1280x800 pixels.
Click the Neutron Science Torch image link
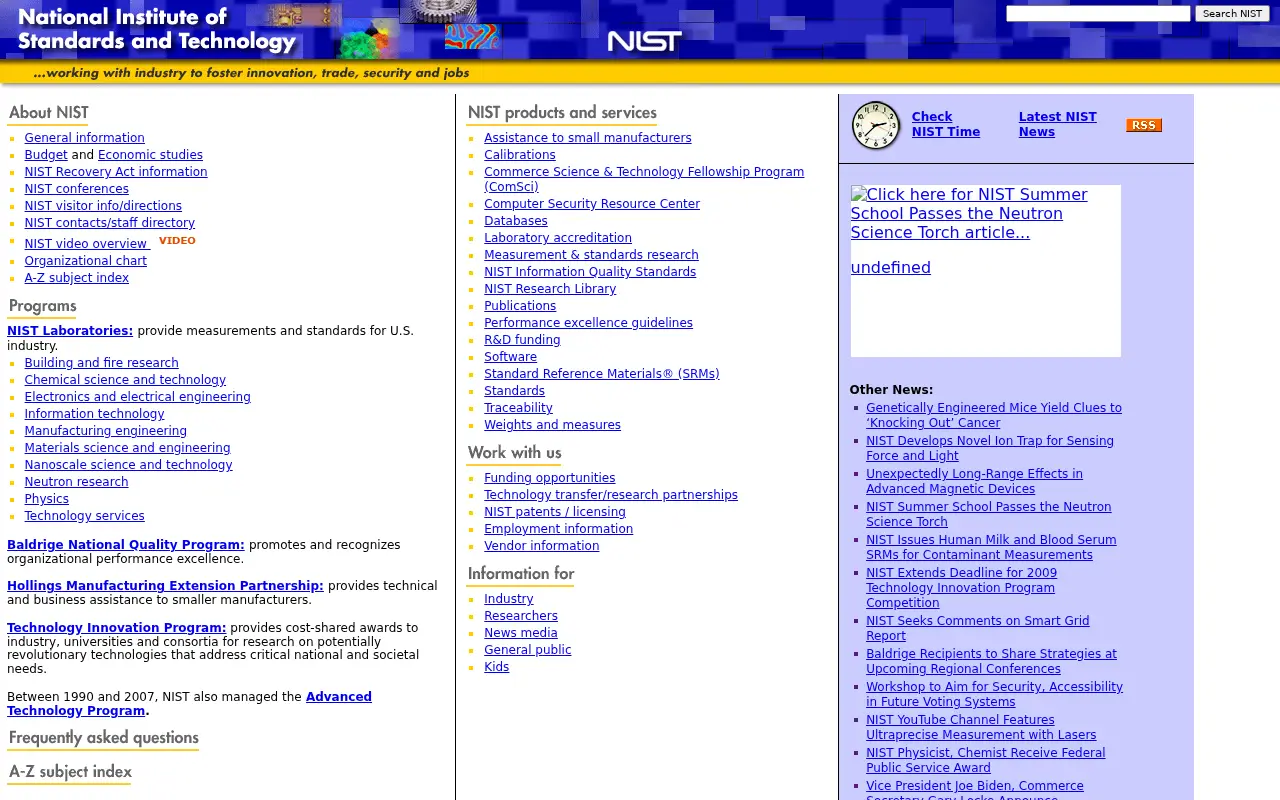coord(969,214)
